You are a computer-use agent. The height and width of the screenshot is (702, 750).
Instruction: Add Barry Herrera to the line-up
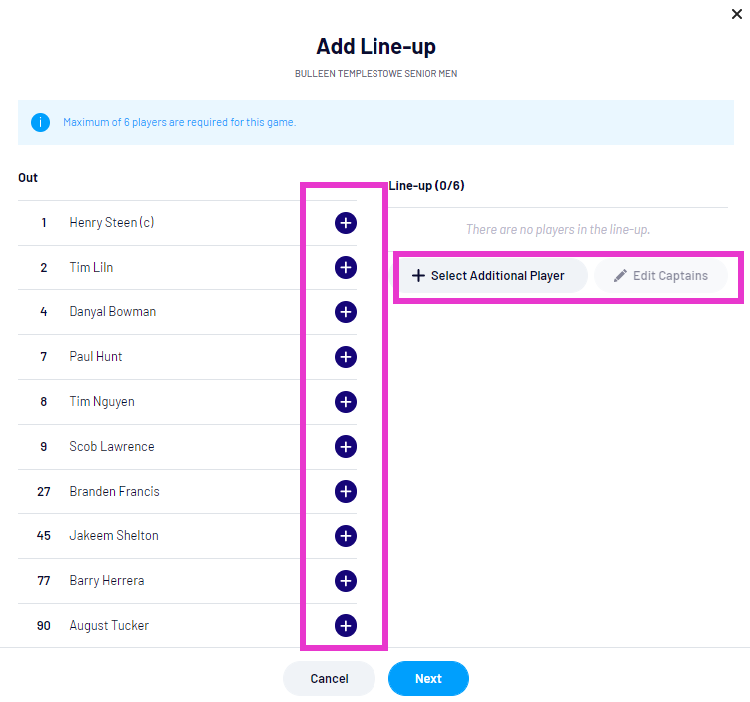point(346,581)
